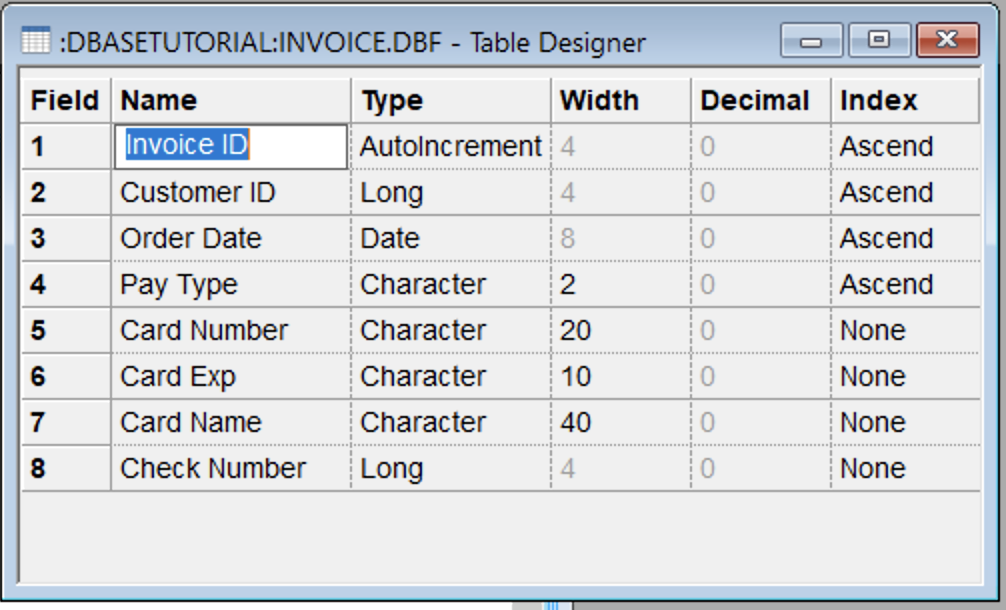
Task: Open Type dropdown for Order Date
Action: [x=450, y=239]
